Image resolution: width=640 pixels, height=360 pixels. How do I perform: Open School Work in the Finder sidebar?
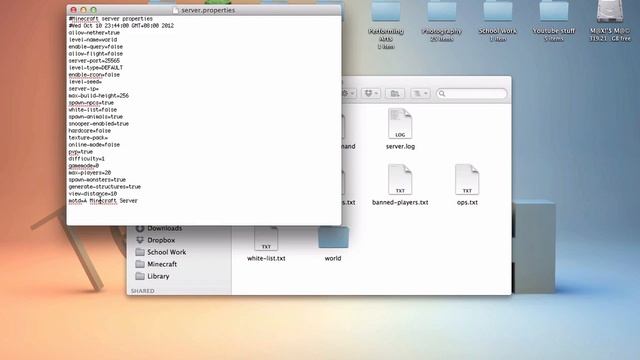(160, 252)
